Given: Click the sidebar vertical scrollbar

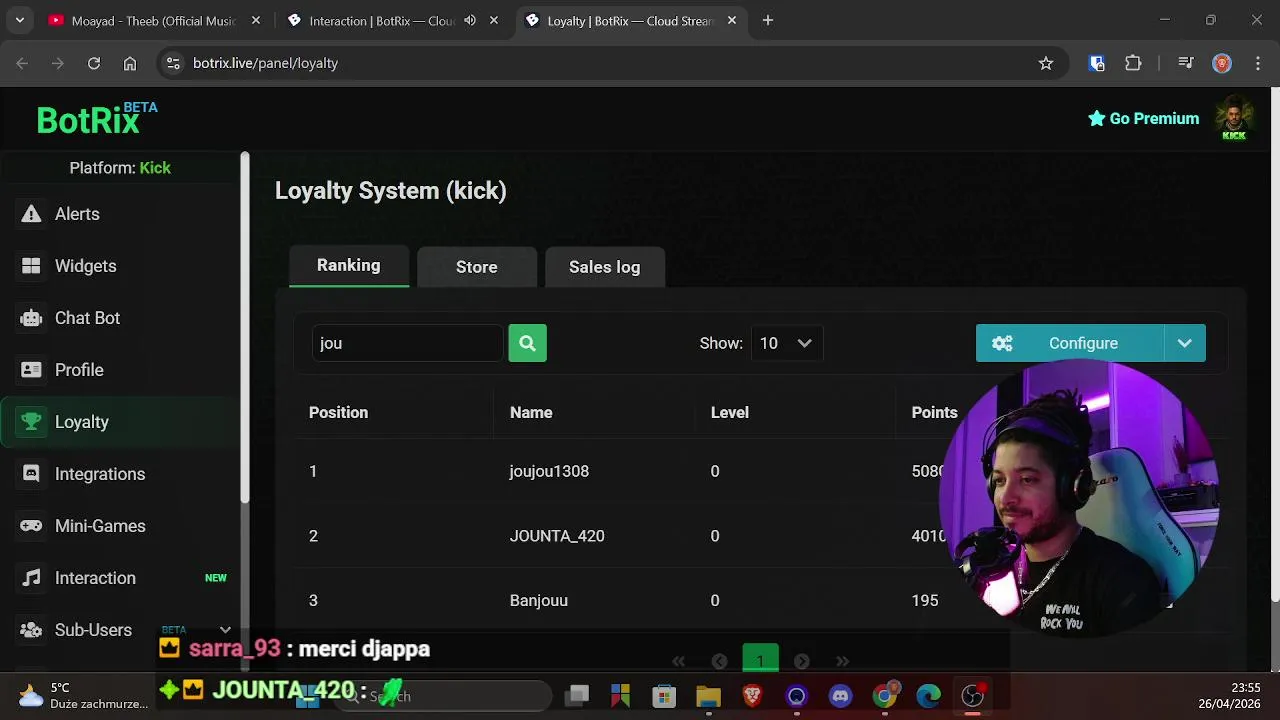Looking at the screenshot, I should [245, 328].
